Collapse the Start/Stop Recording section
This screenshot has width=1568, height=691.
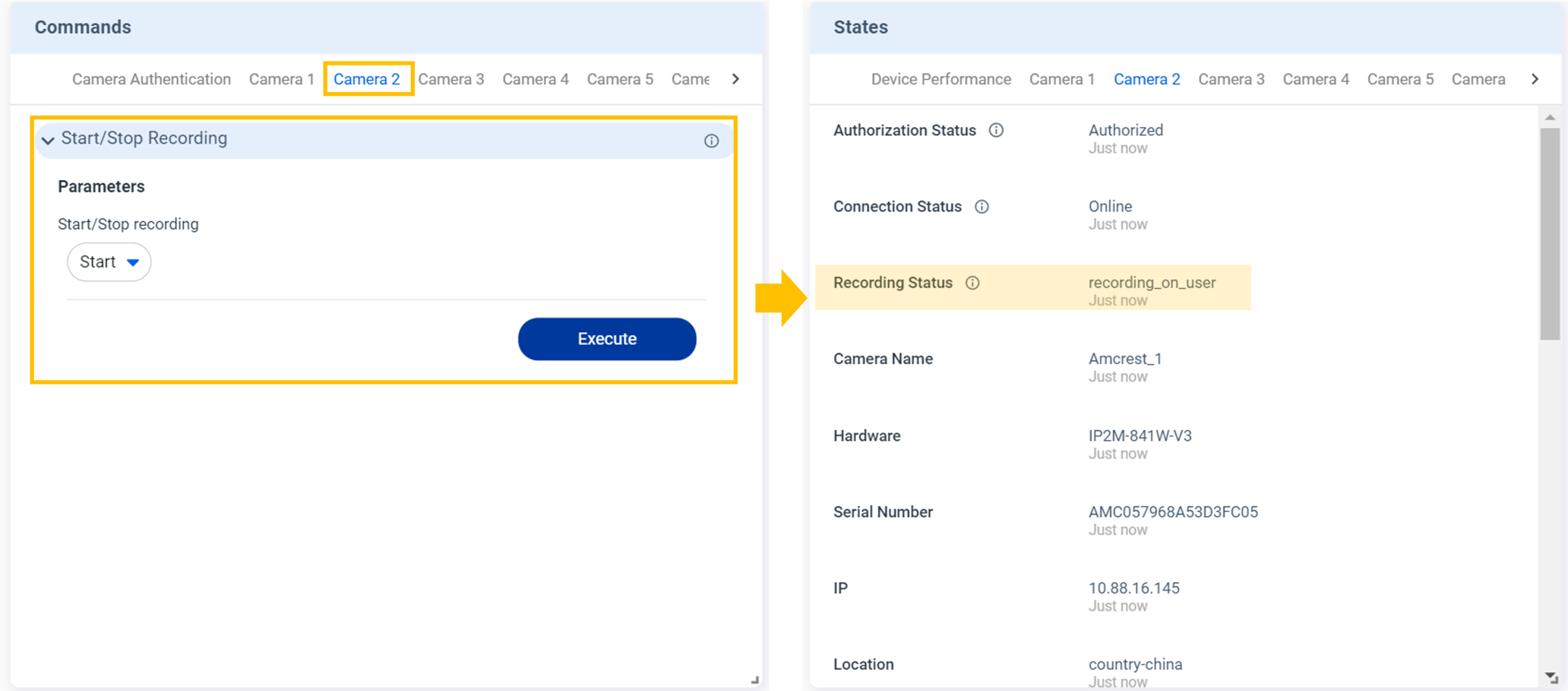tap(48, 140)
